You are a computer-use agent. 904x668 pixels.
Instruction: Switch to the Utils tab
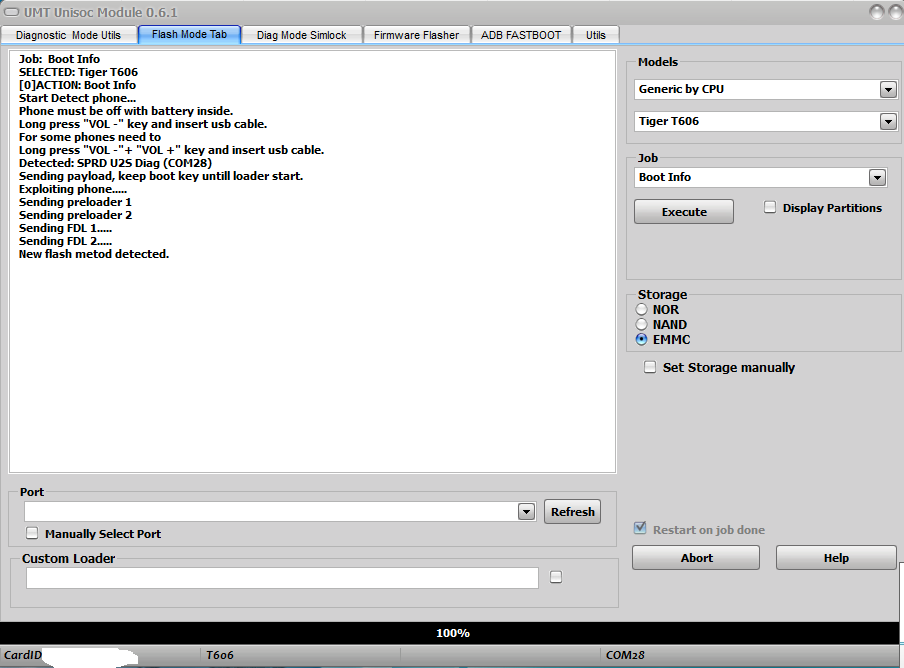596,35
